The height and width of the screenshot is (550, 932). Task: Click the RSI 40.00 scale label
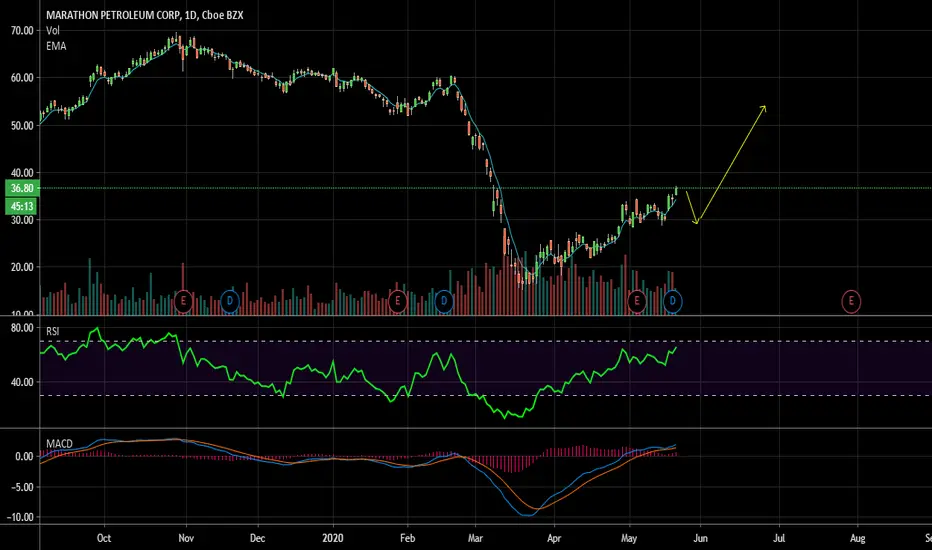point(22,382)
